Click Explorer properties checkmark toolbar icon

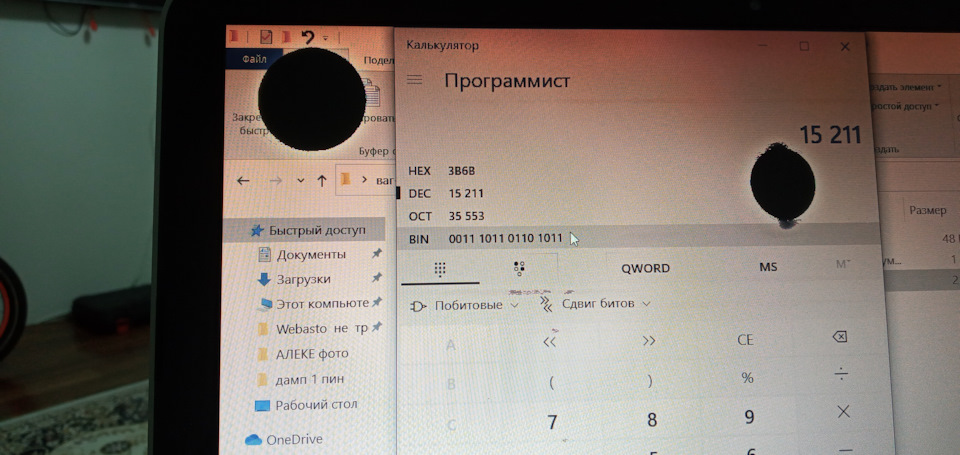266,37
